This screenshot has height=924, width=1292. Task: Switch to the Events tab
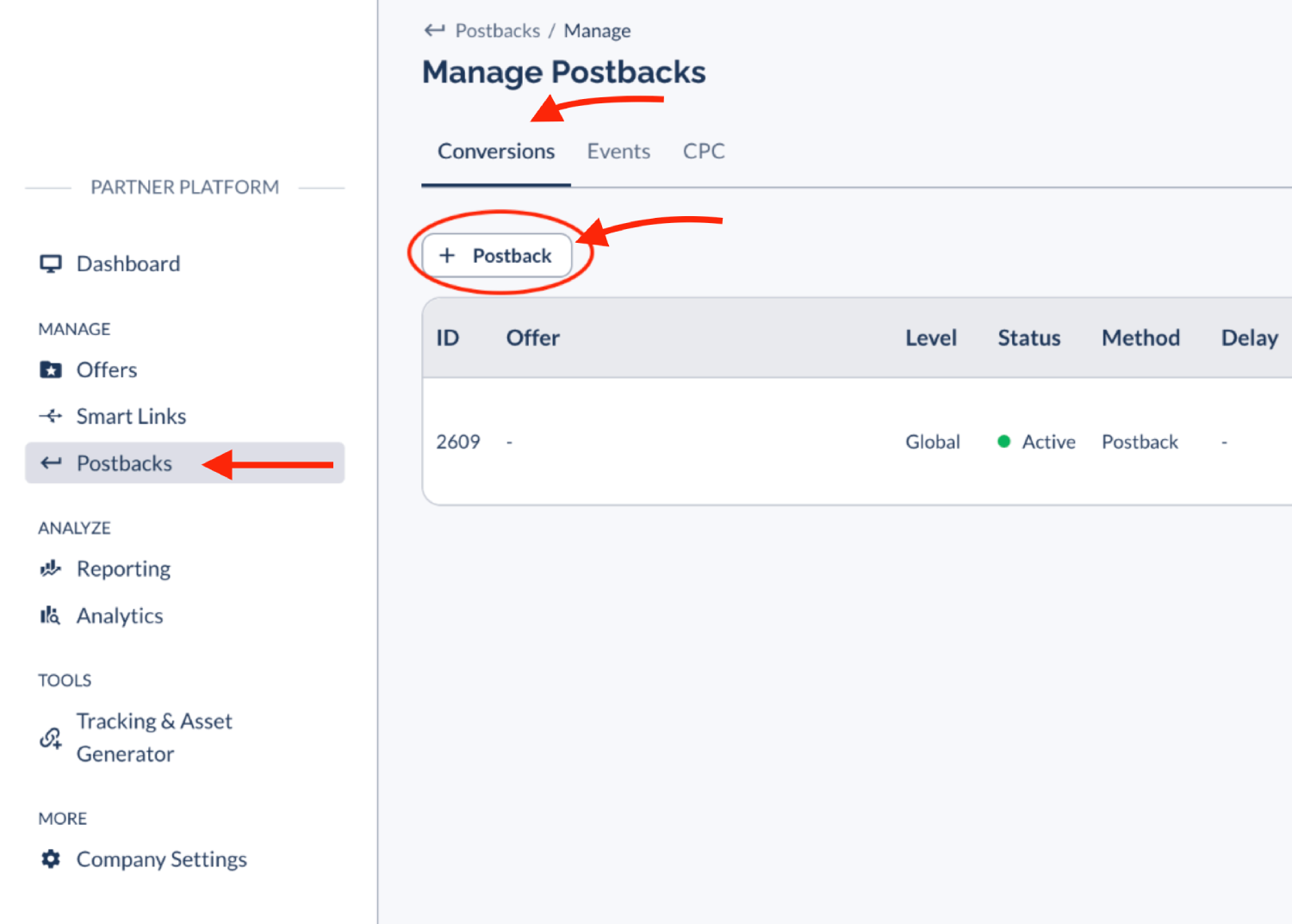click(x=618, y=152)
